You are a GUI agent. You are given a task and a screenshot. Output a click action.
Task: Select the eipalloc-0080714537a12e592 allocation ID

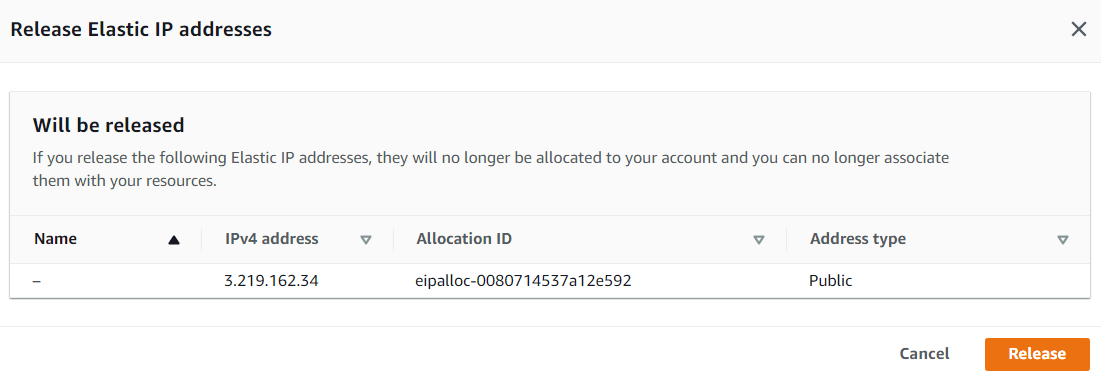(524, 281)
